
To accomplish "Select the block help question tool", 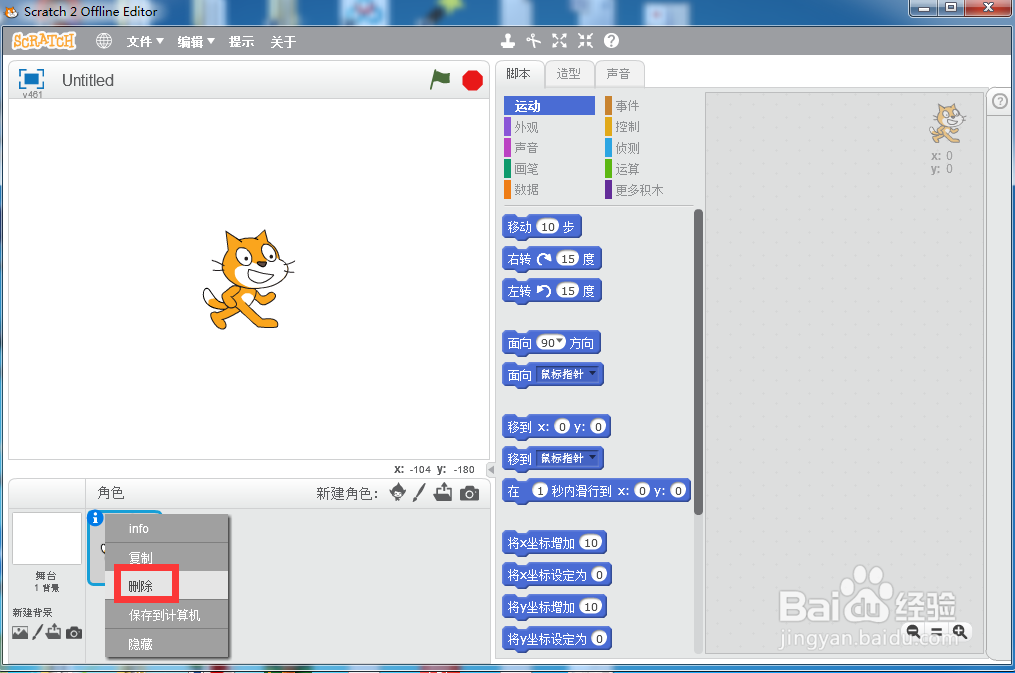I will click(611, 41).
